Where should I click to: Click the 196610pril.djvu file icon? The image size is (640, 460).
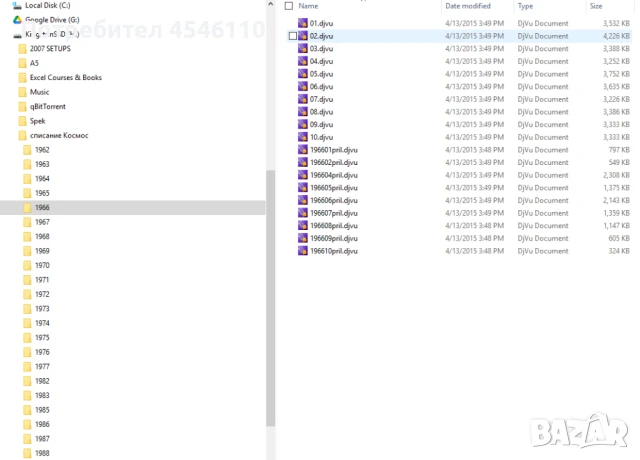coord(302,251)
